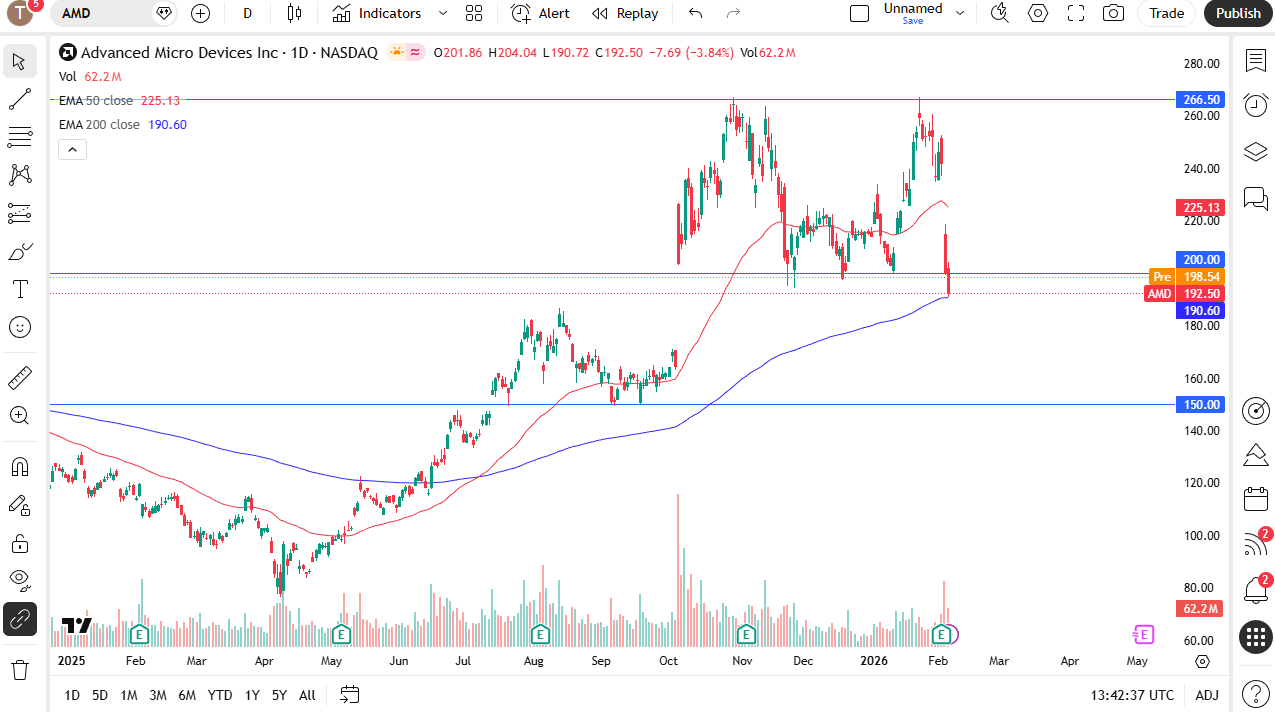Open the quick search icon
The height and width of the screenshot is (712, 1275).
point(999,13)
